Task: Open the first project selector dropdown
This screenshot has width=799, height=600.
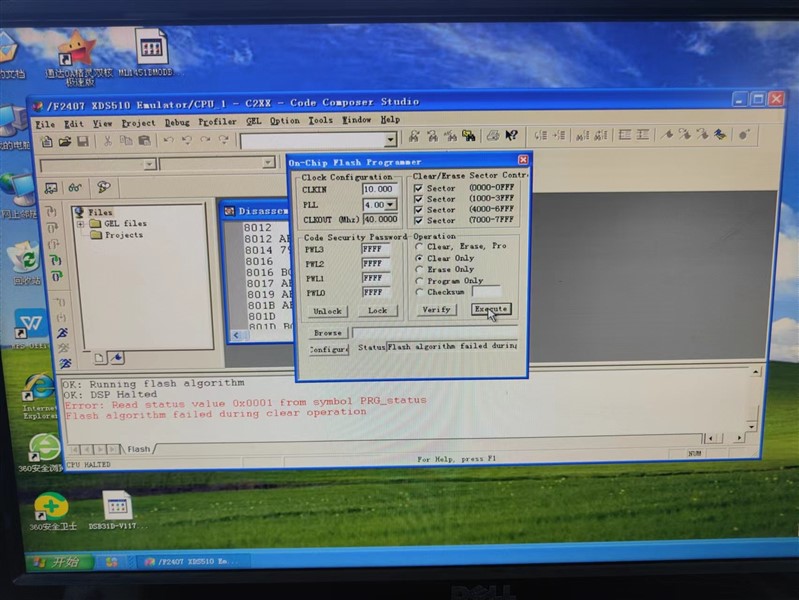Action: click(x=149, y=164)
